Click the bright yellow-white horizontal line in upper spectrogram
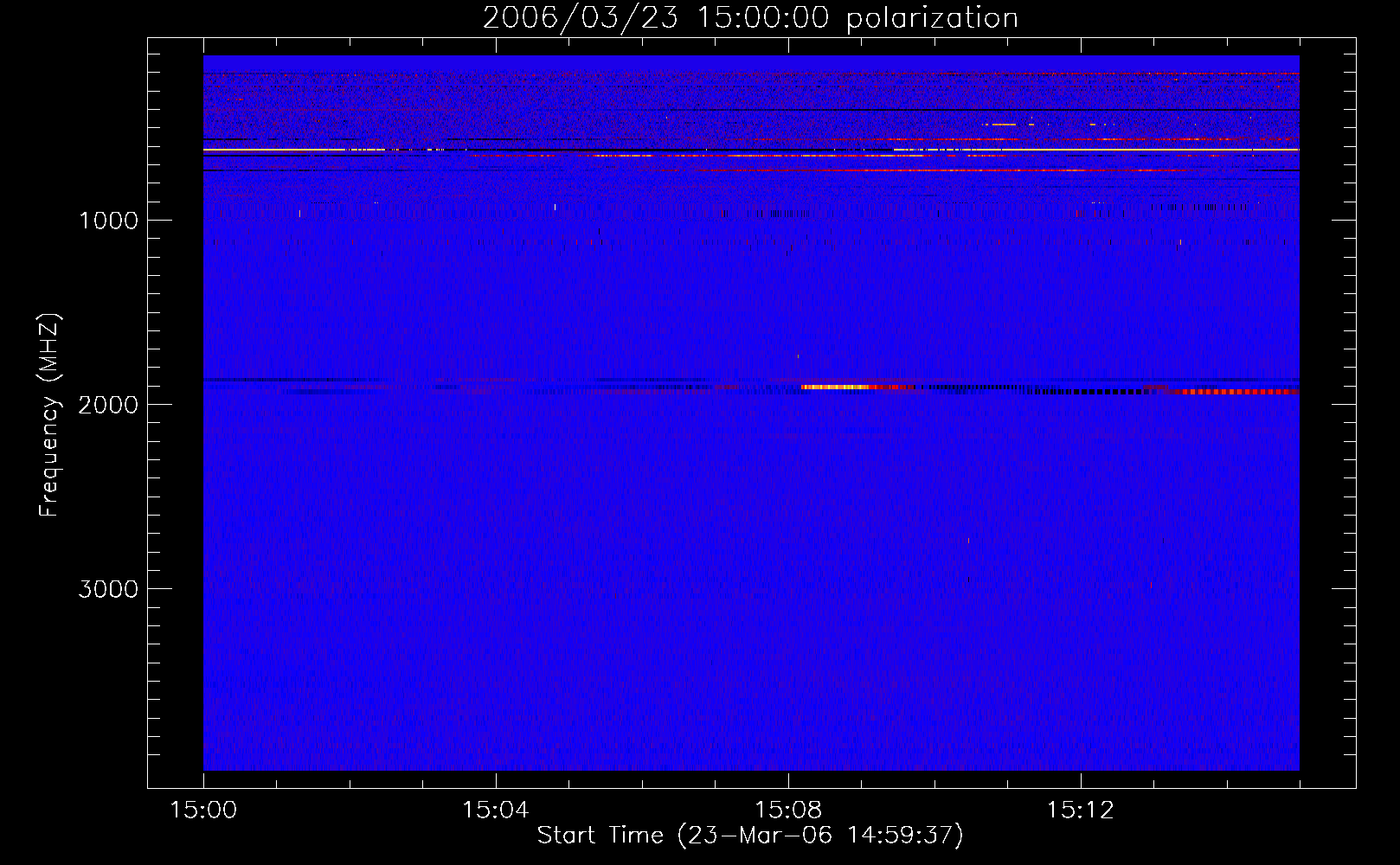1400x865 pixels. [x=751, y=150]
